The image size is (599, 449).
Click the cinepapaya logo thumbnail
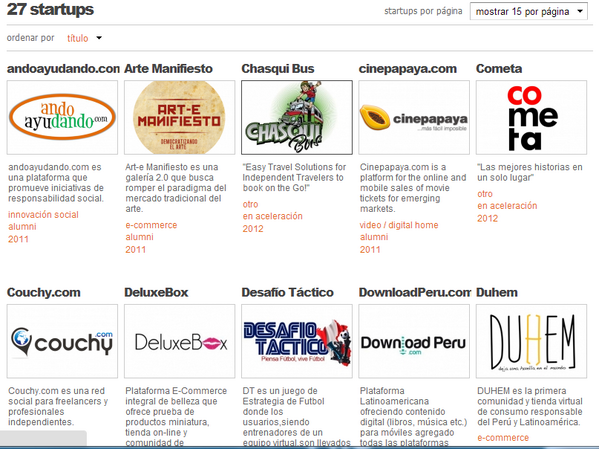pos(414,117)
